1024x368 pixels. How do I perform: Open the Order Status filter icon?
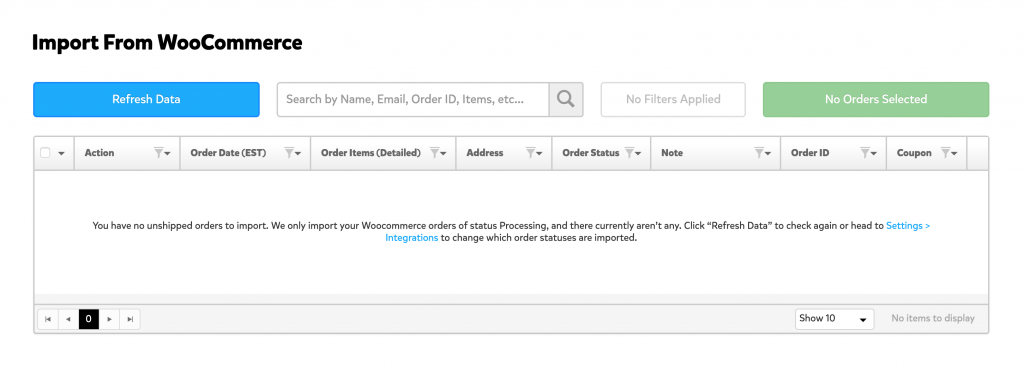[x=632, y=153]
